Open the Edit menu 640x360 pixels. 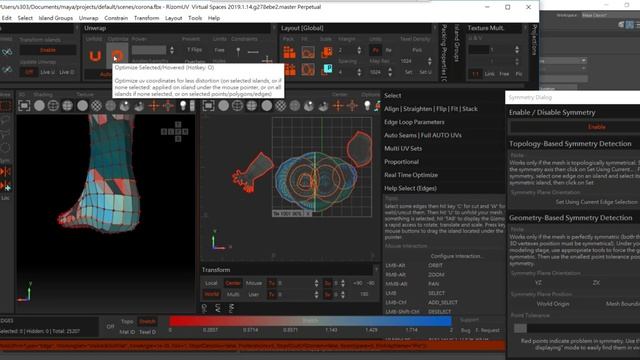7,18
